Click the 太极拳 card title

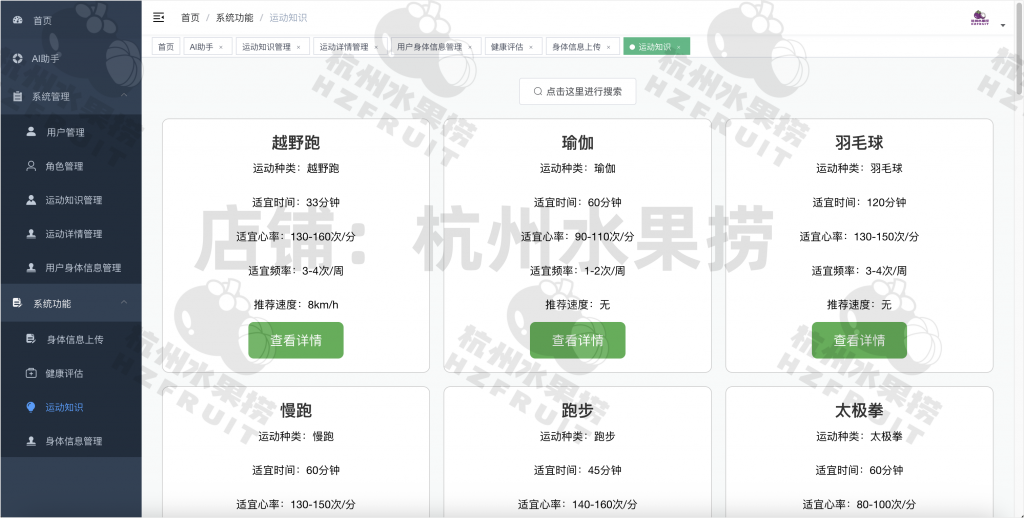[859, 410]
